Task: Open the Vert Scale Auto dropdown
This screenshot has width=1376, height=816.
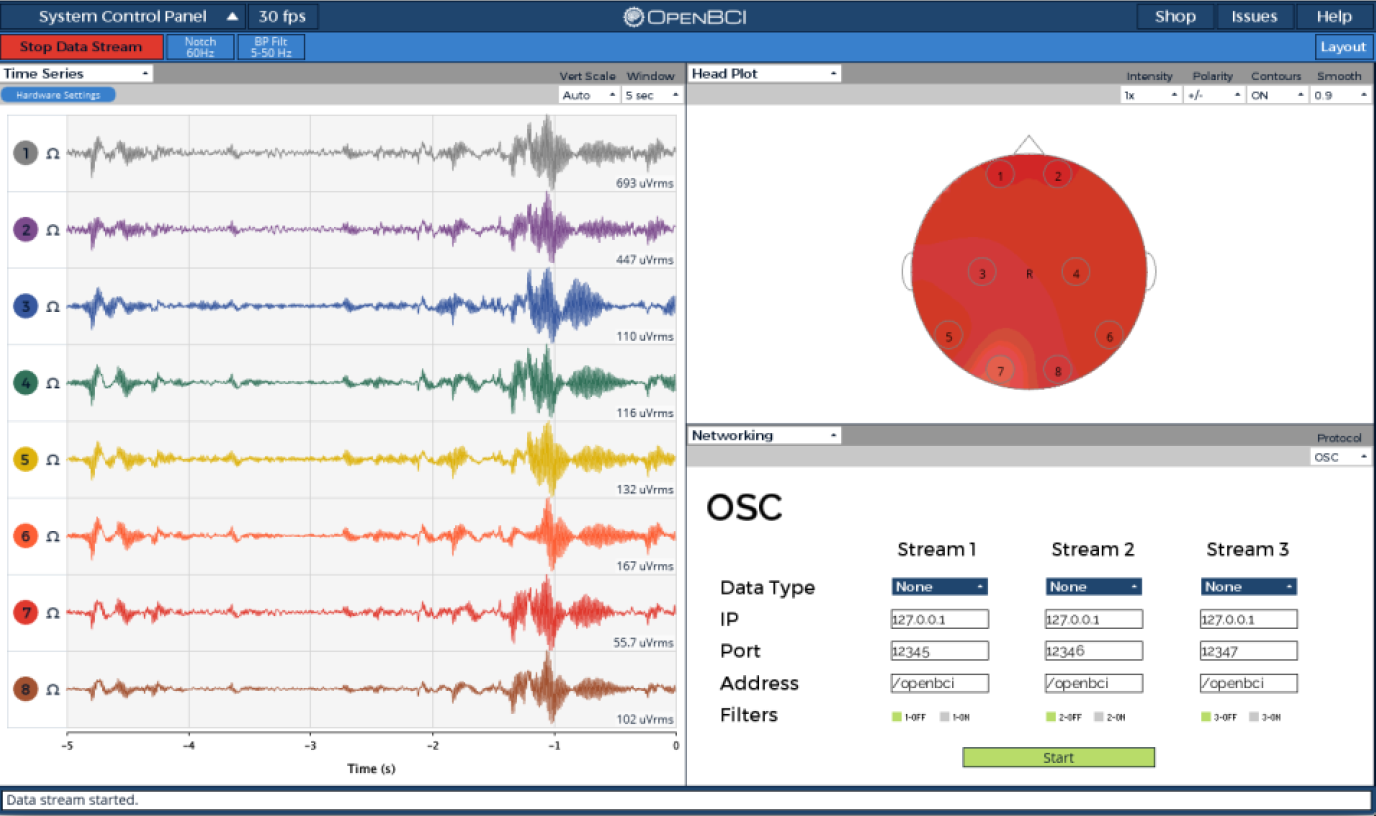Action: click(x=588, y=95)
